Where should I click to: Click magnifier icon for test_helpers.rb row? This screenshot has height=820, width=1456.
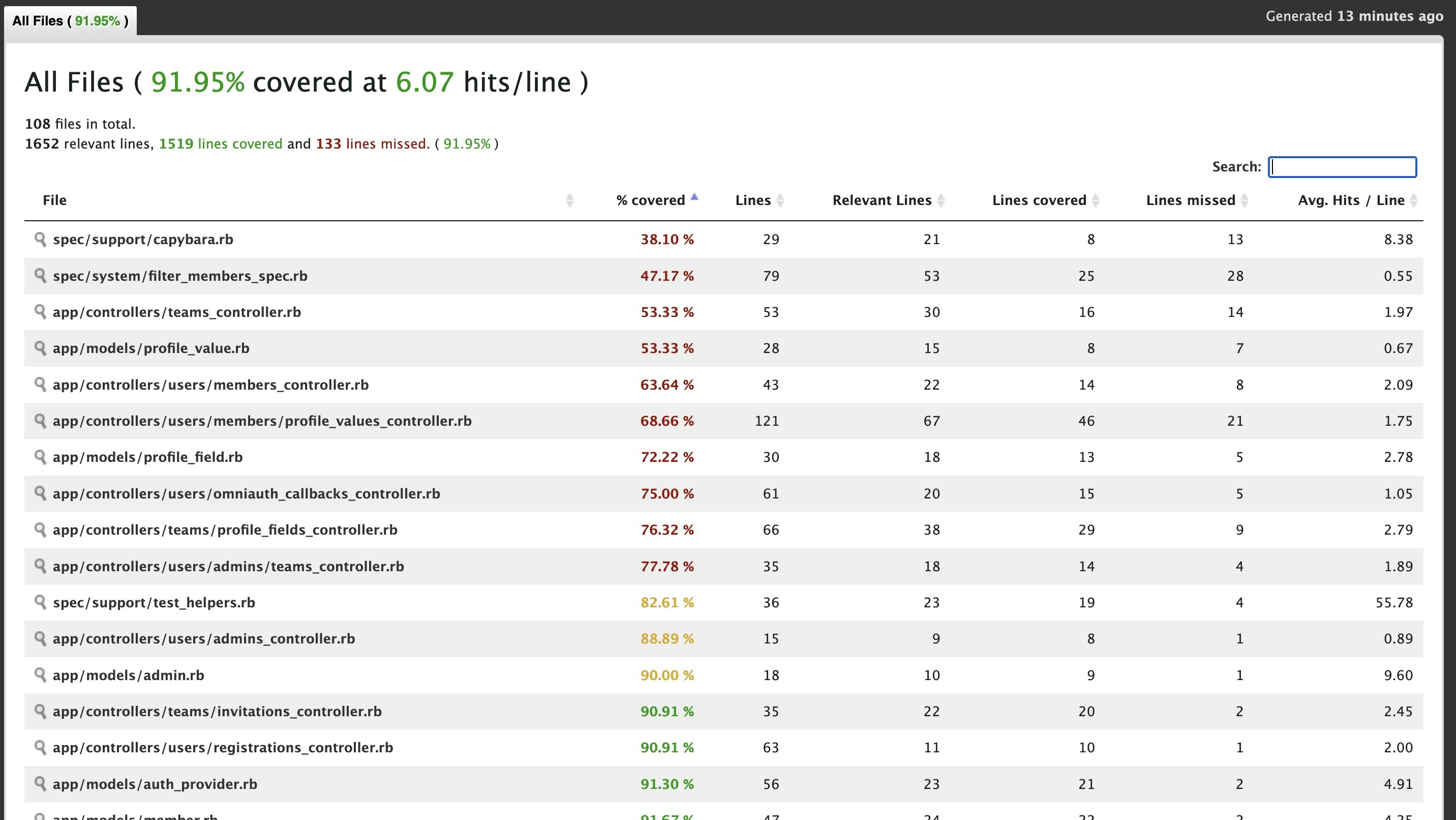pyautogui.click(x=40, y=602)
